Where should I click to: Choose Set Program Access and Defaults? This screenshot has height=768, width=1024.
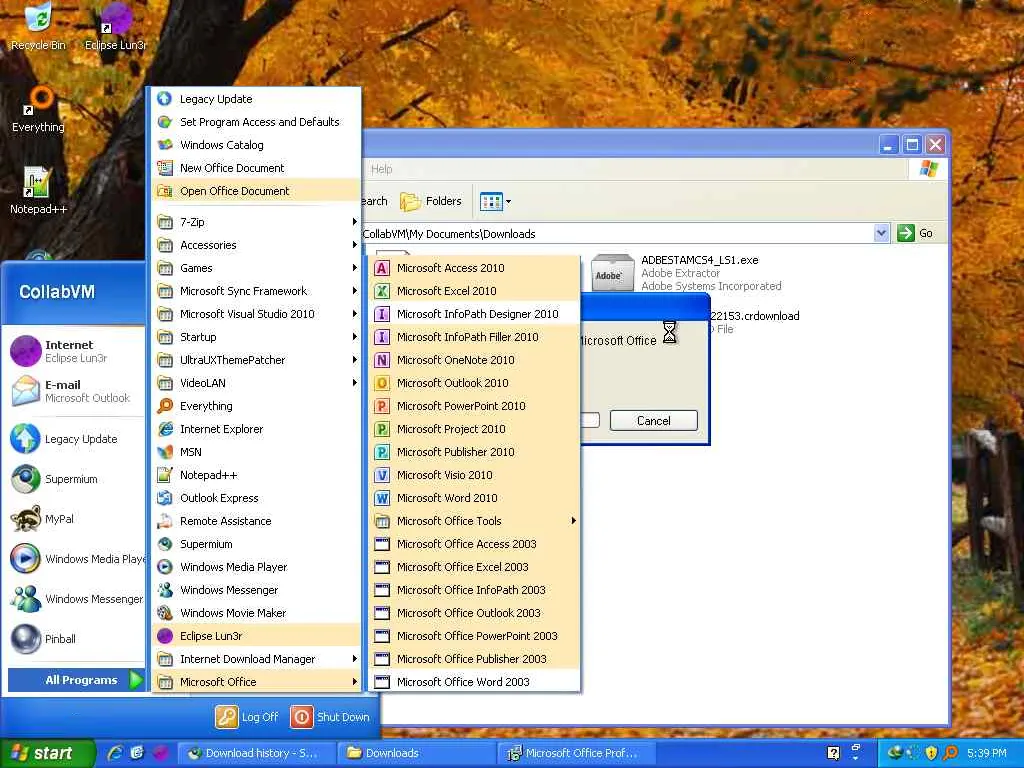(257, 121)
